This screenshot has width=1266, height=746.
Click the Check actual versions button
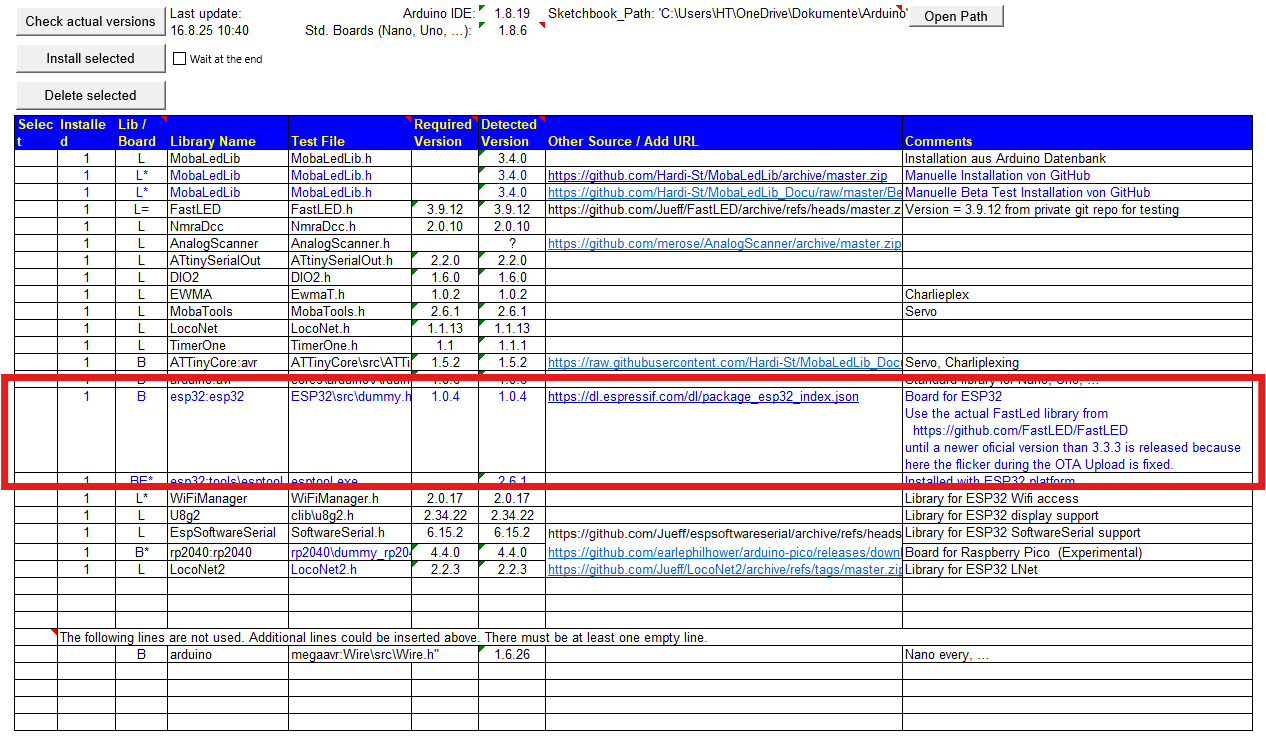click(x=90, y=21)
